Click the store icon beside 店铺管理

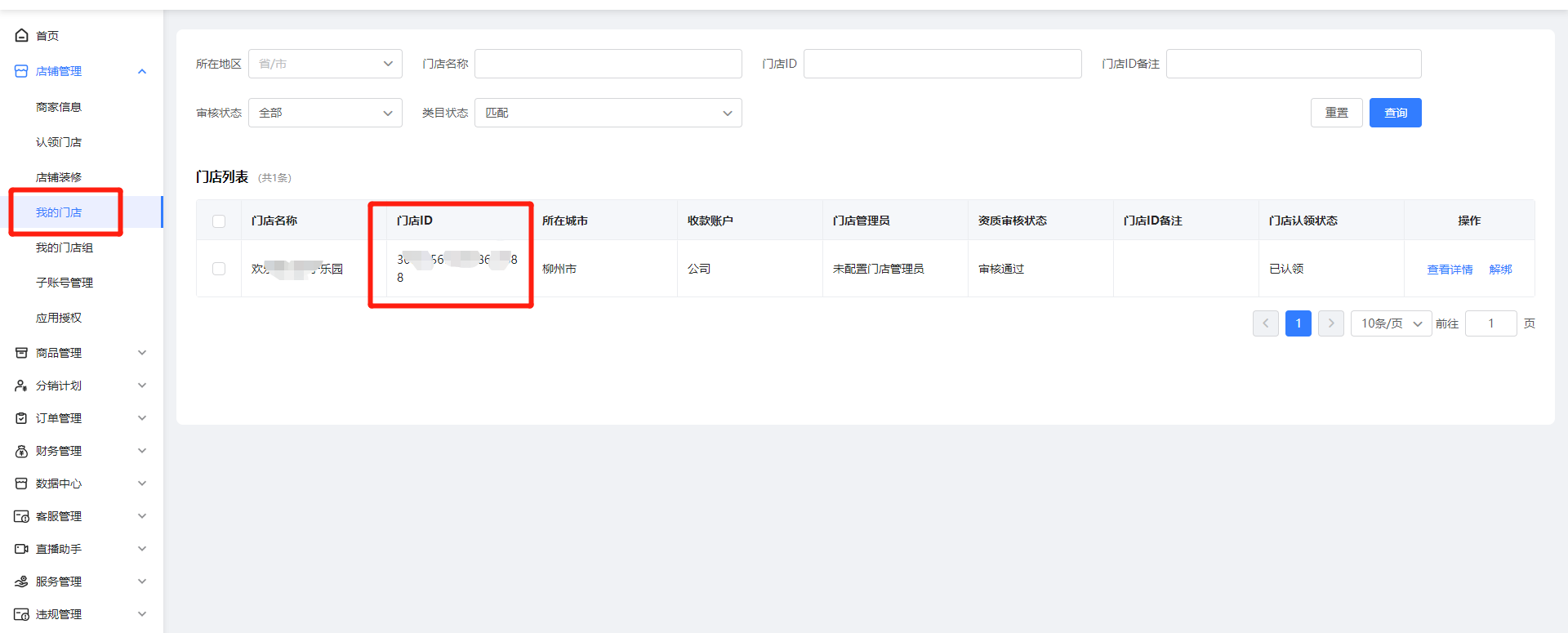coord(21,71)
